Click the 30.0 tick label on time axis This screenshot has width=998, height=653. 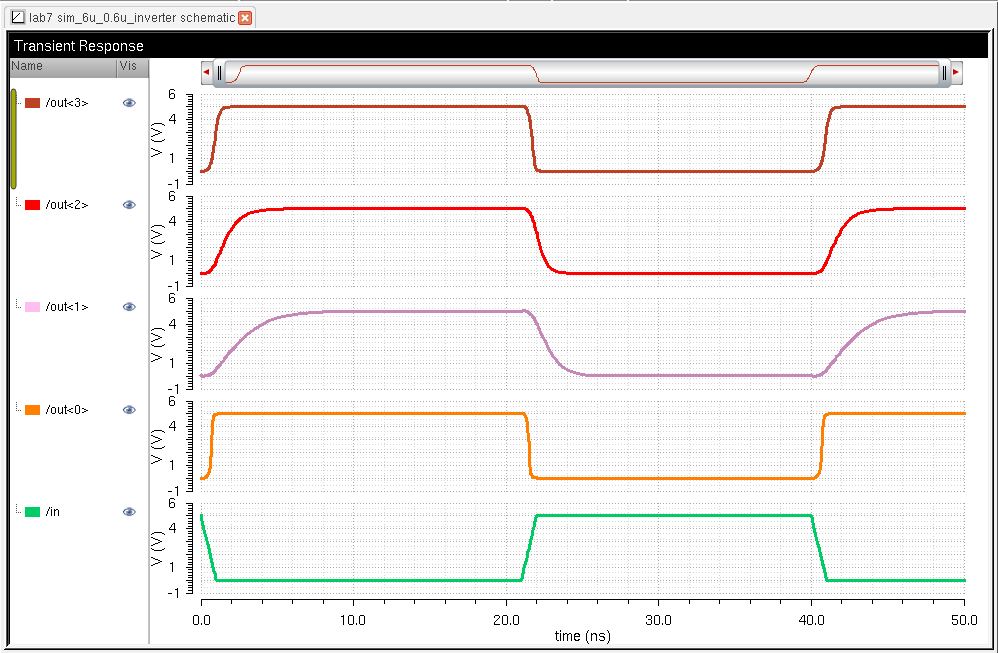[x=659, y=620]
